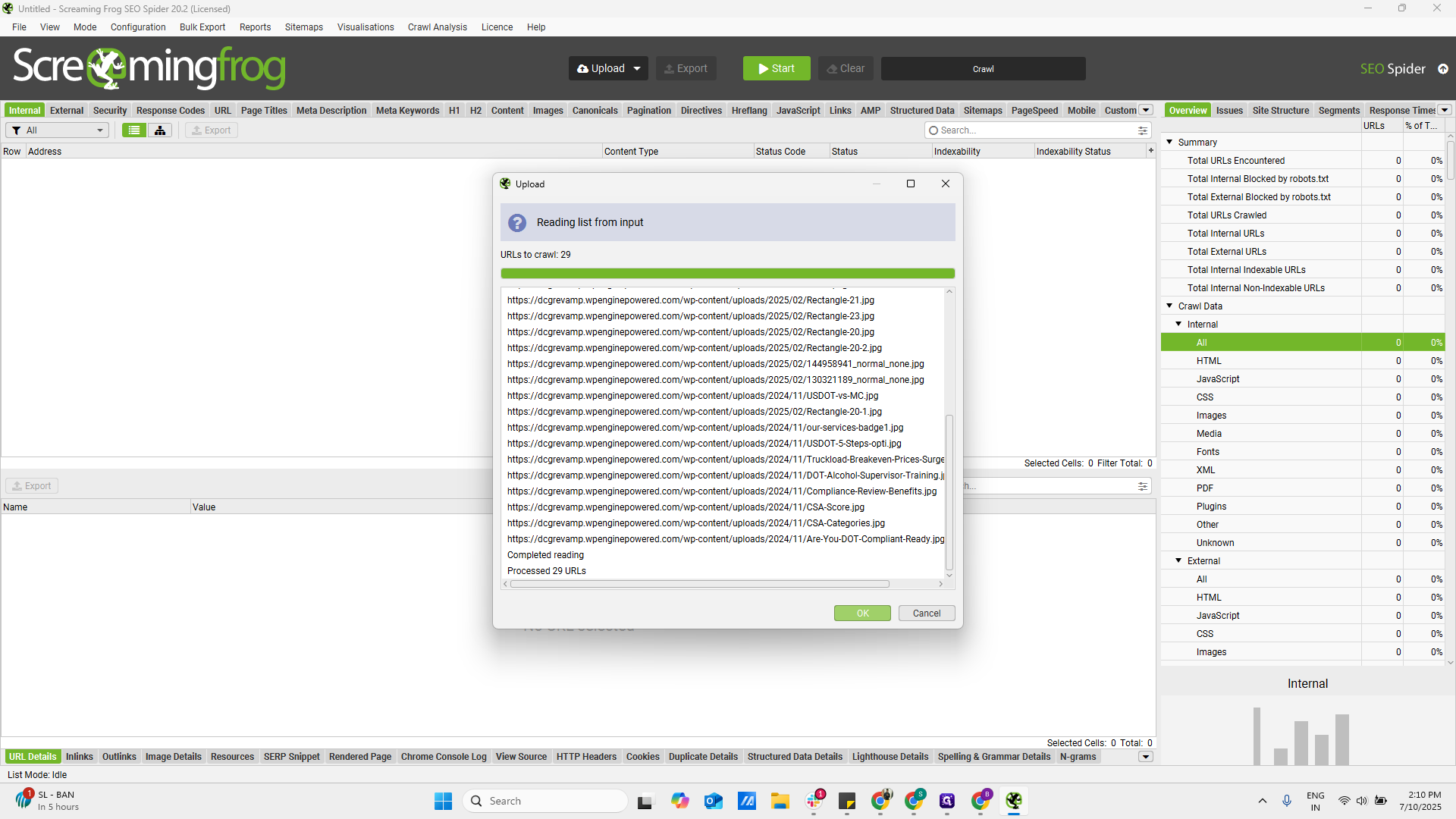Collapse the Crawl Data tree section
1456x819 pixels.
(1169, 306)
